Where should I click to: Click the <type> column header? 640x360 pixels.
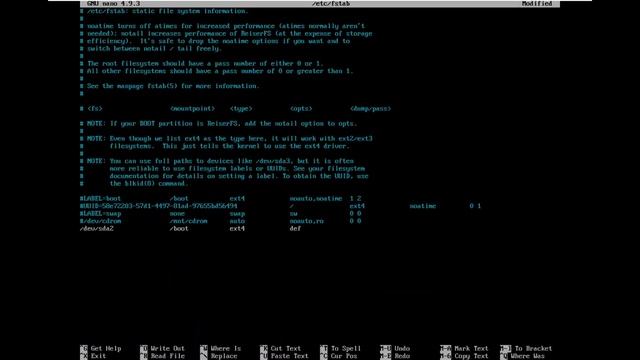pos(241,109)
